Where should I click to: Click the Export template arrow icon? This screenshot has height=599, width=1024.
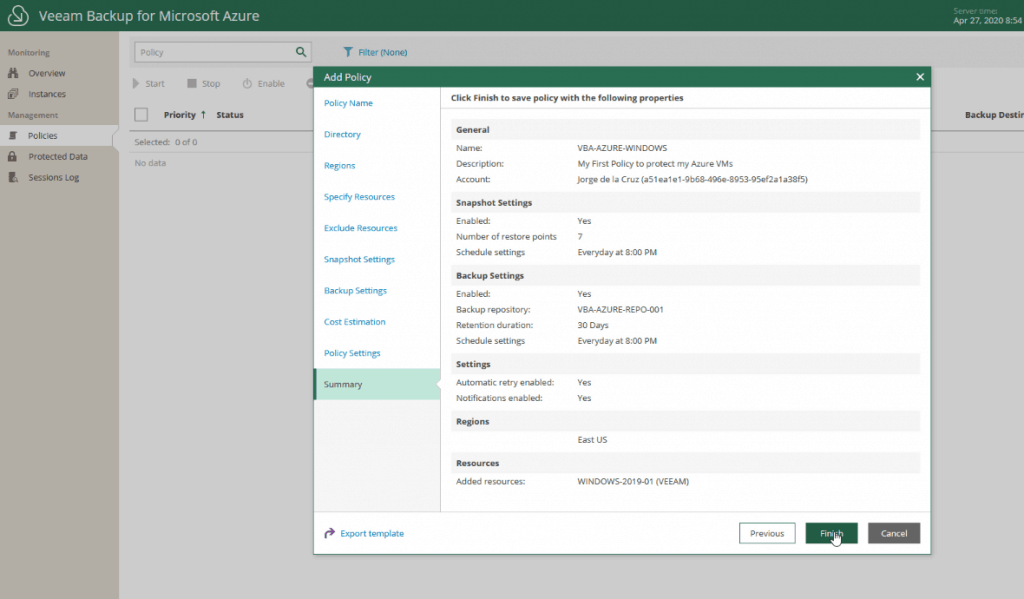click(330, 533)
